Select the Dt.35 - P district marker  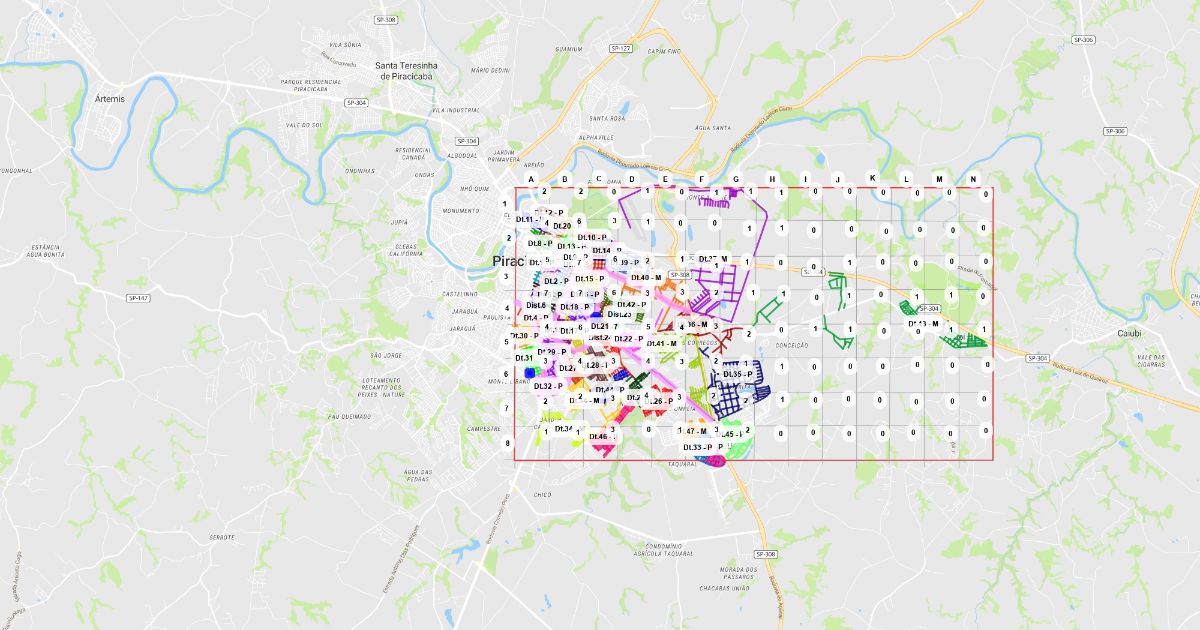[739, 374]
